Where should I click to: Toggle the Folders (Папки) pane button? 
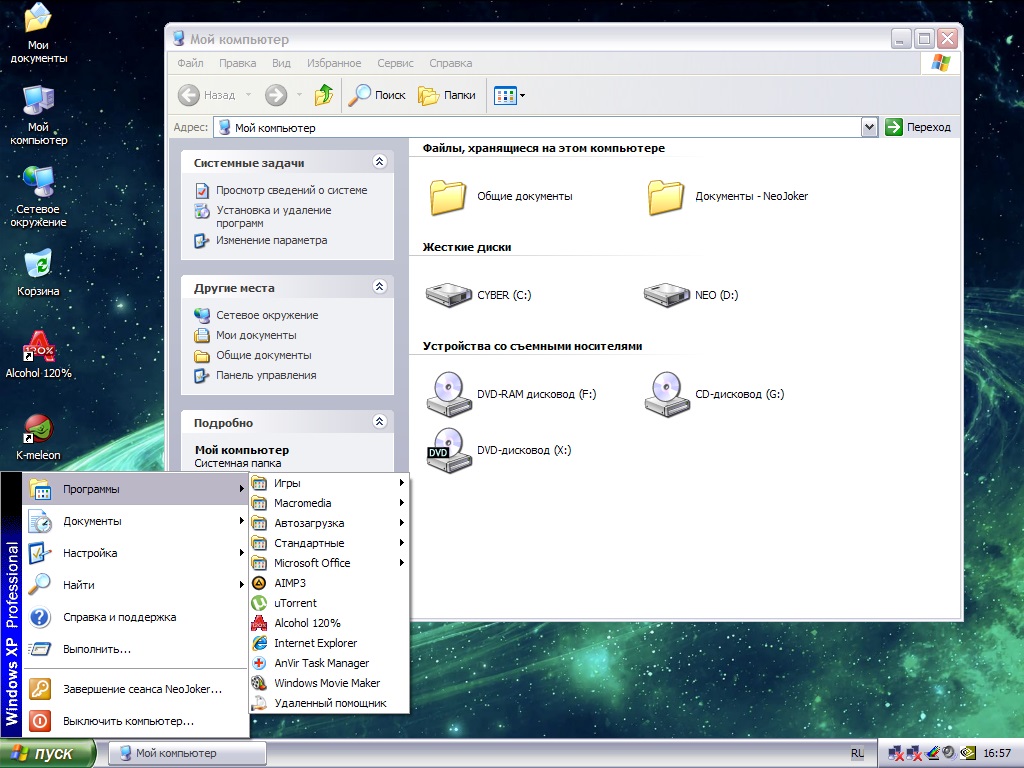(447, 95)
